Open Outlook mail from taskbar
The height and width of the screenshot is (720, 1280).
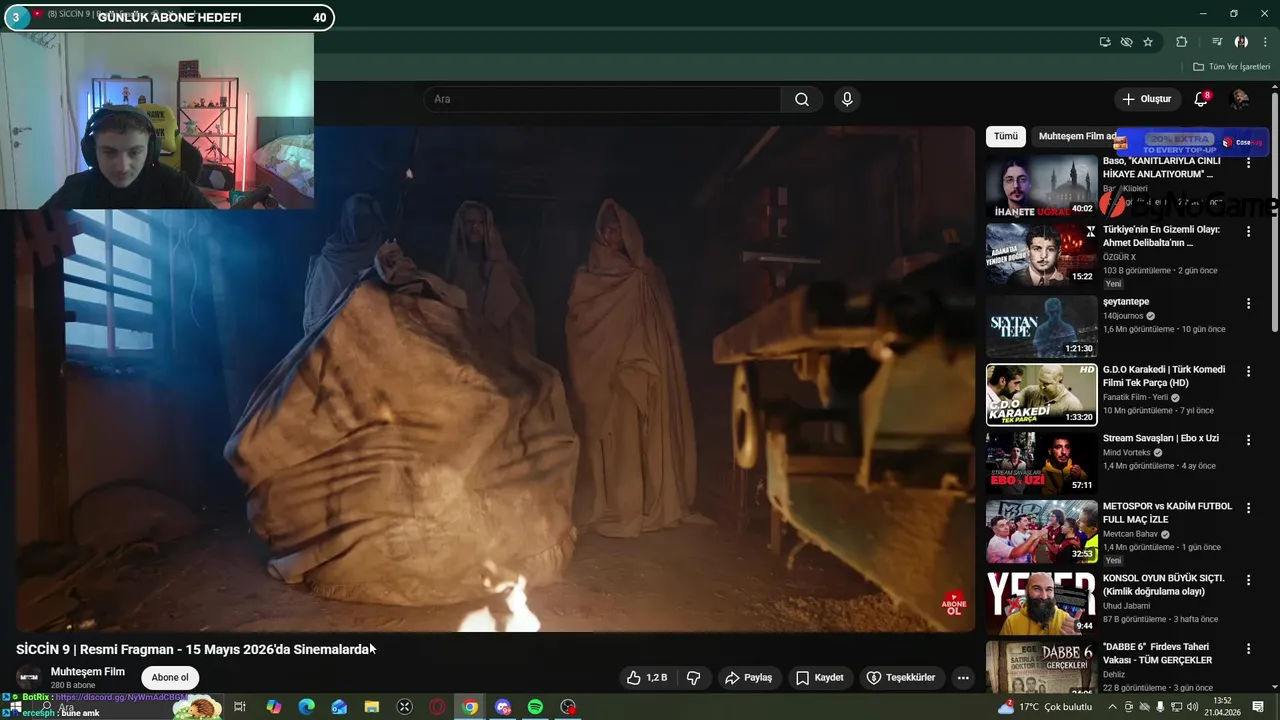click(x=339, y=707)
